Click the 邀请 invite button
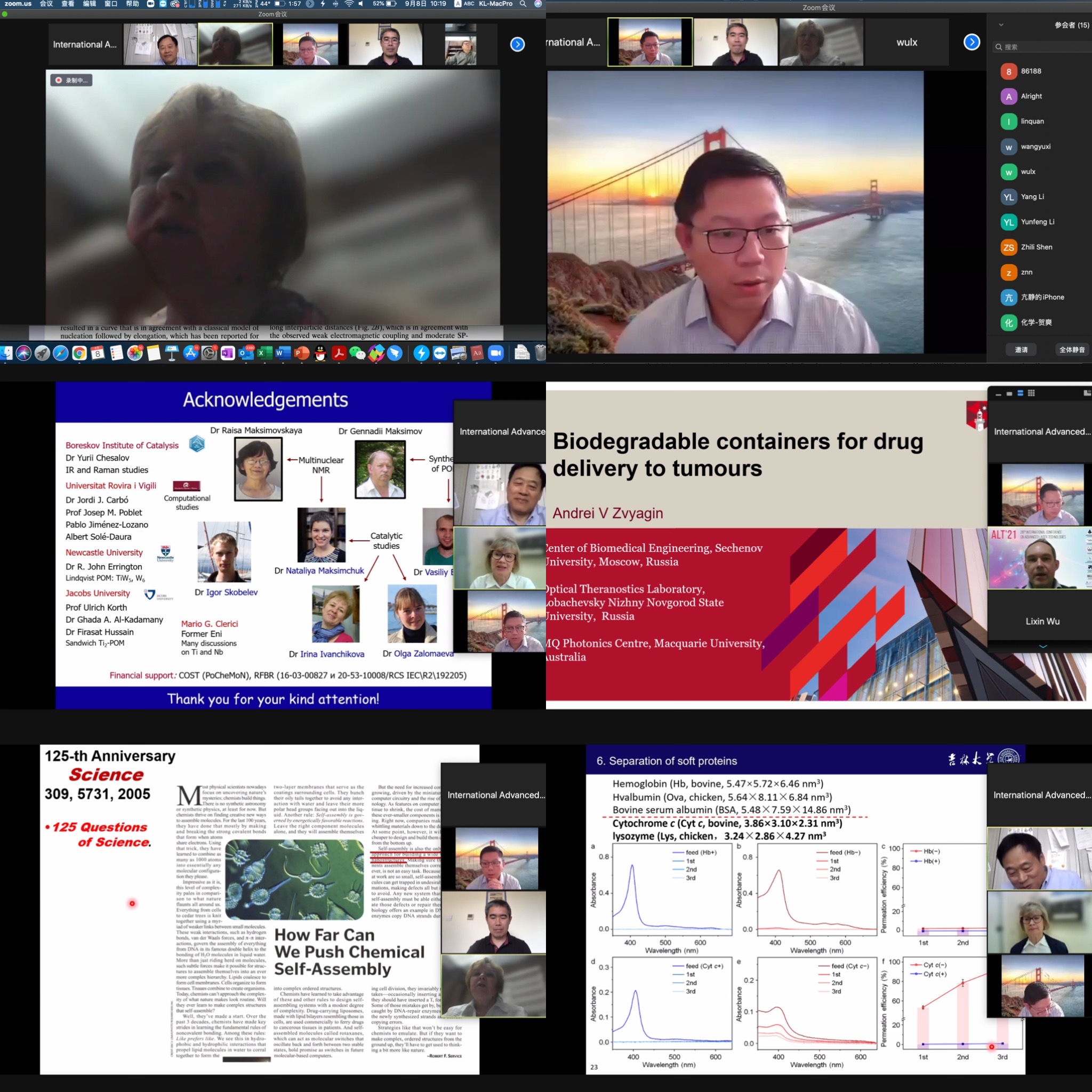The width and height of the screenshot is (1092, 1092). click(x=1021, y=350)
